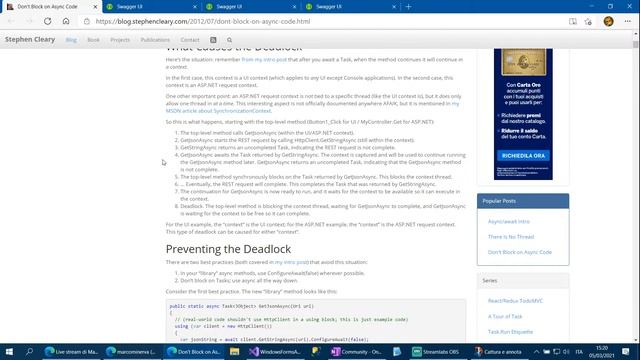Open the A Tour of Task series
This screenshot has width=640, height=360.
[505, 316]
